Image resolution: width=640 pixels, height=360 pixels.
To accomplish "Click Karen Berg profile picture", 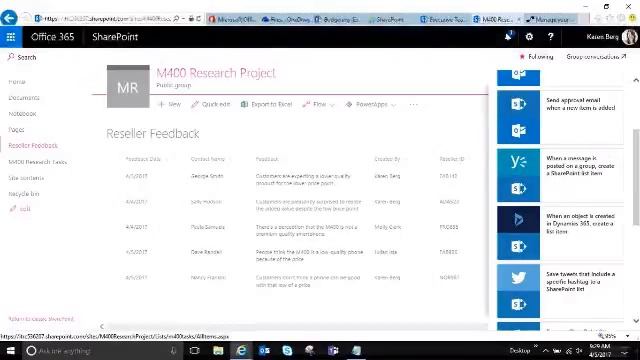I will coord(629,37).
